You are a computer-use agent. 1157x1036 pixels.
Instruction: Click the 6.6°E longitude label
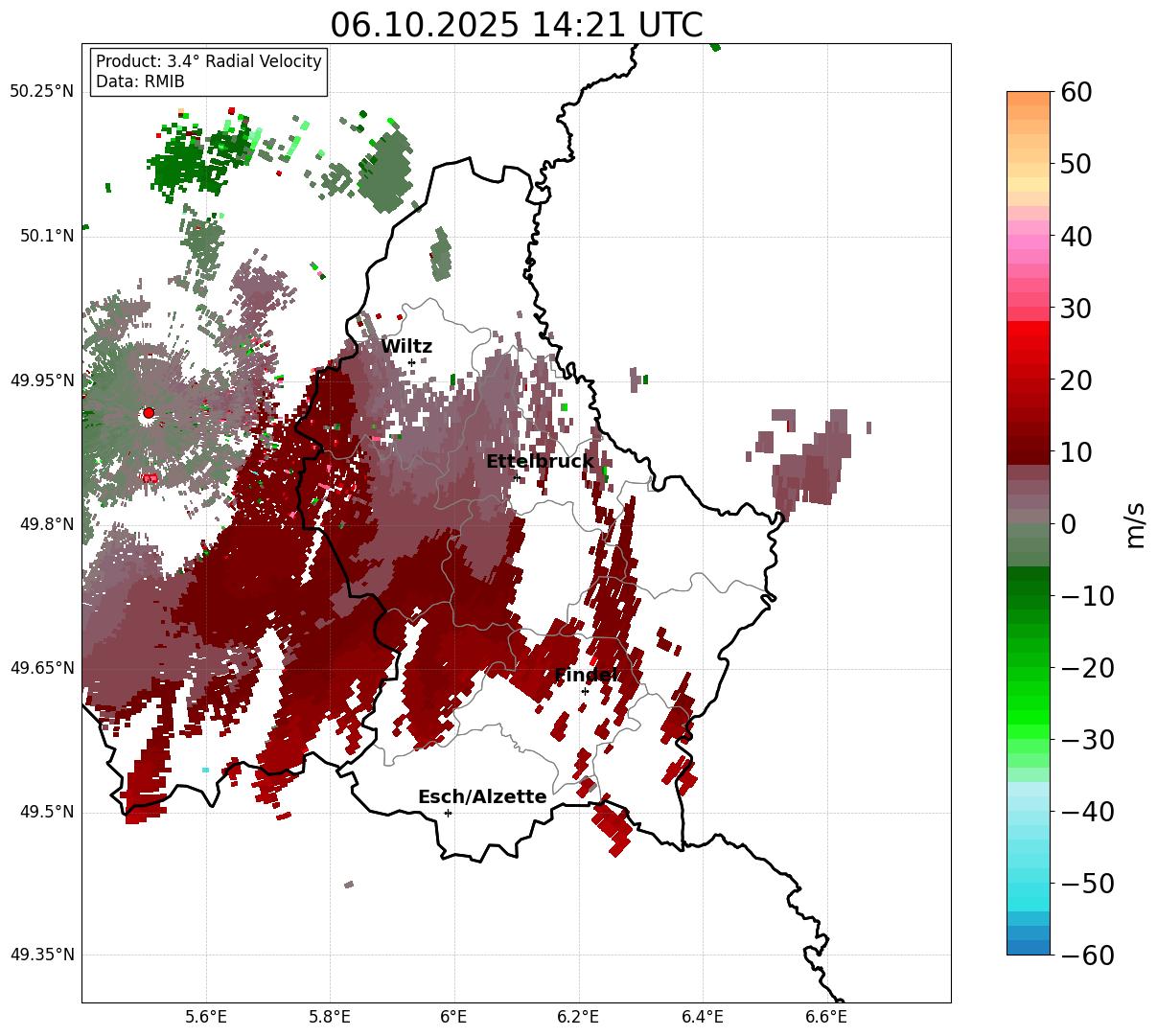(826, 1017)
